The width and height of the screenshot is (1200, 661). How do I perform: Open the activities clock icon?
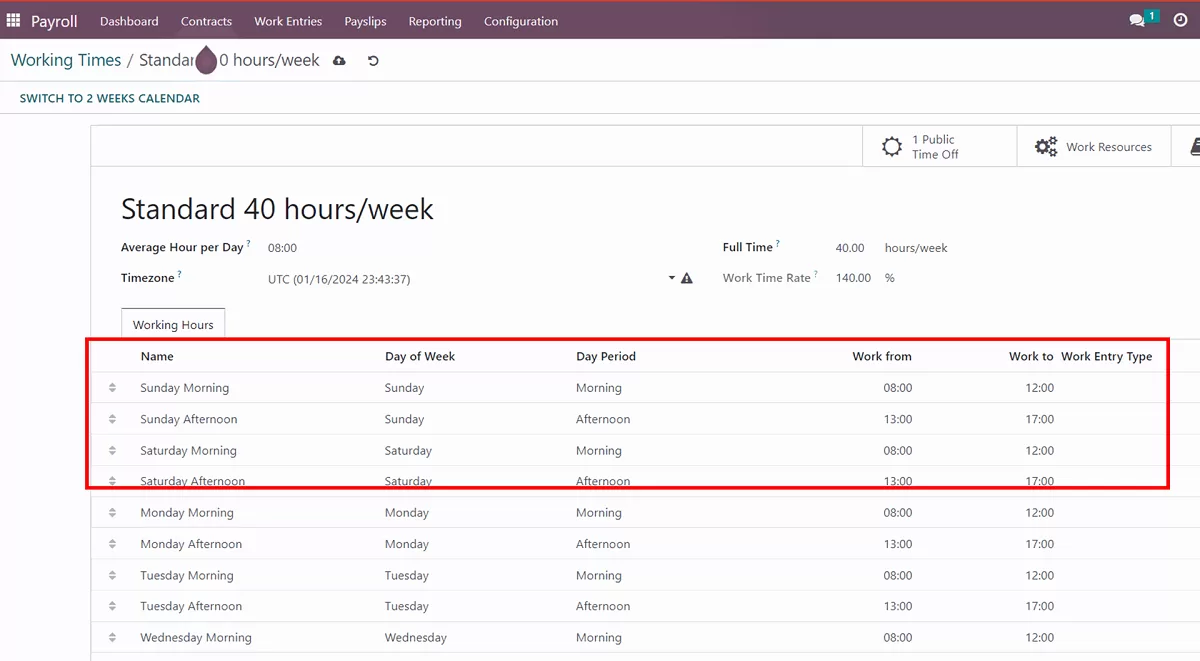point(1180,20)
